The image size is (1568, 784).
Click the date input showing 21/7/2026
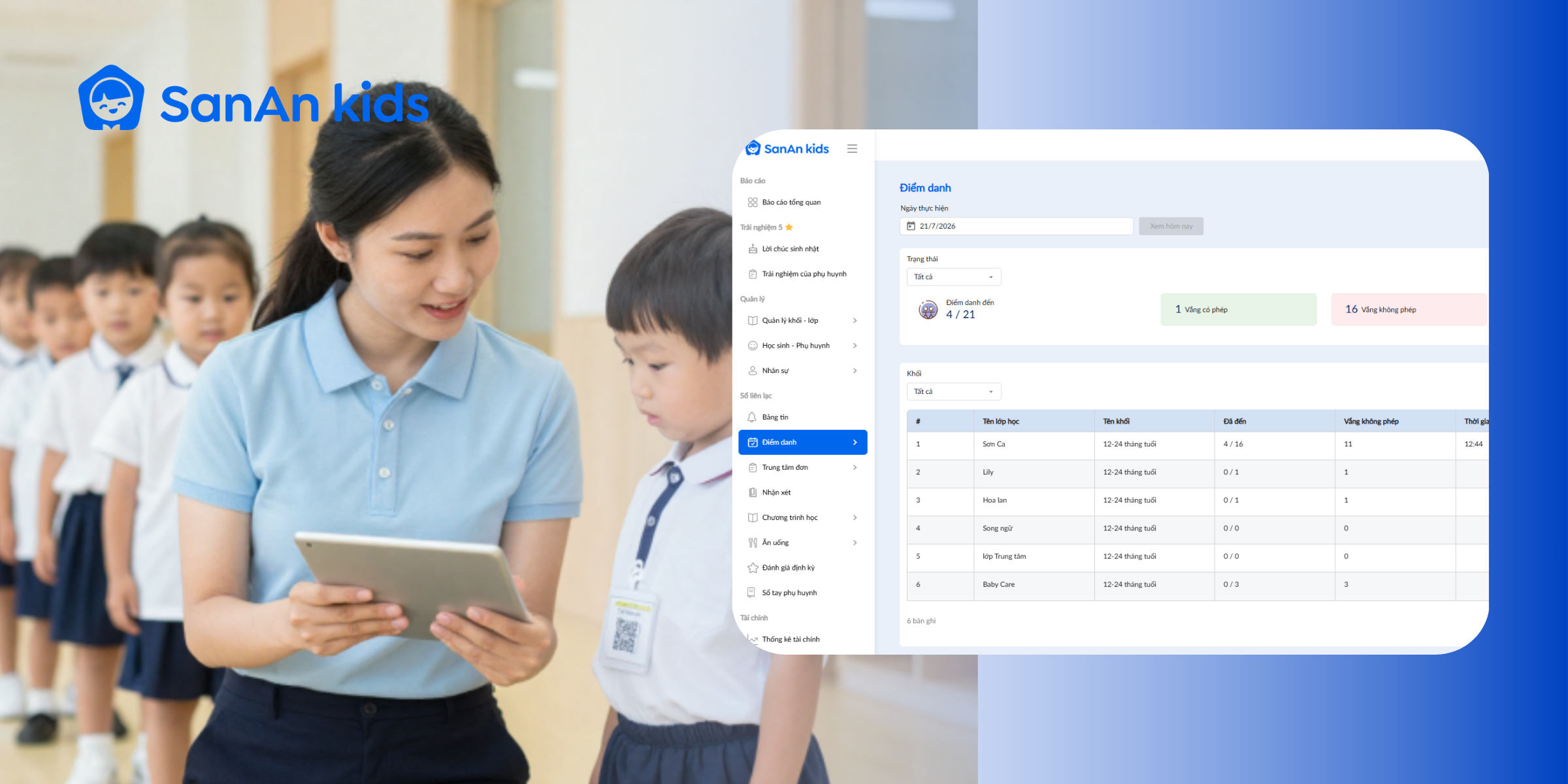coord(1016,226)
